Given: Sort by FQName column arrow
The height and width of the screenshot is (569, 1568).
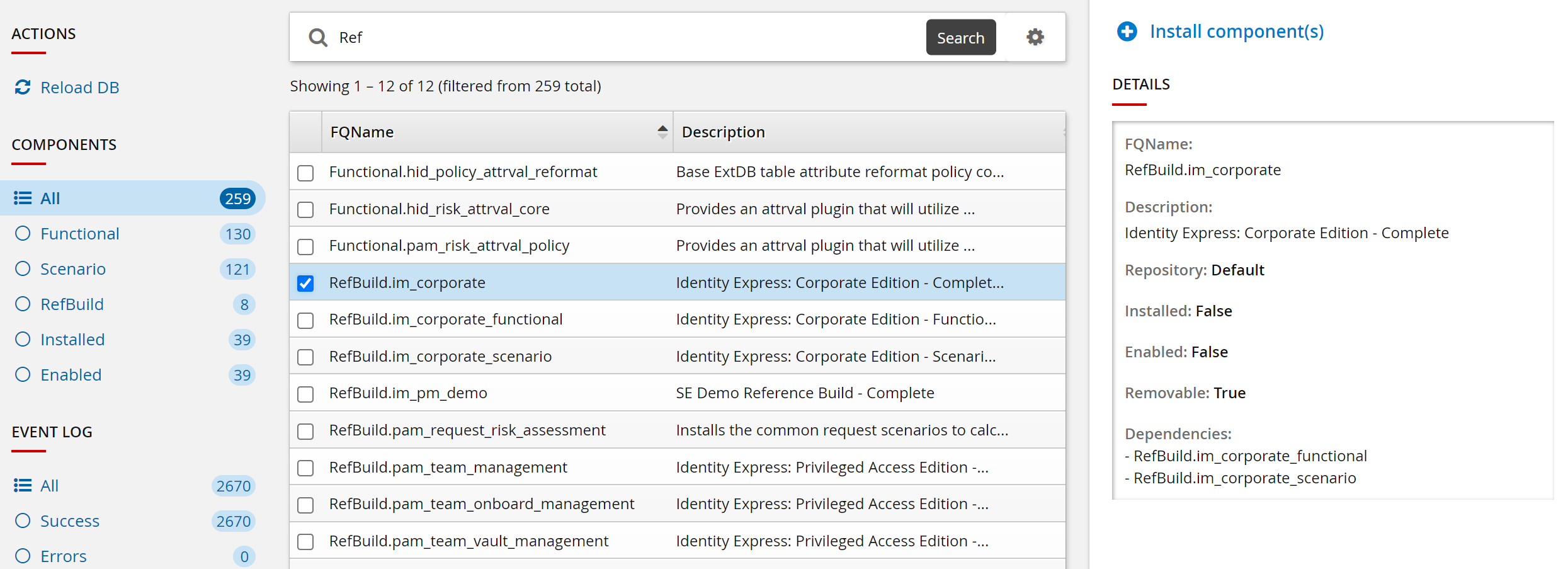Looking at the screenshot, I should click(x=662, y=132).
